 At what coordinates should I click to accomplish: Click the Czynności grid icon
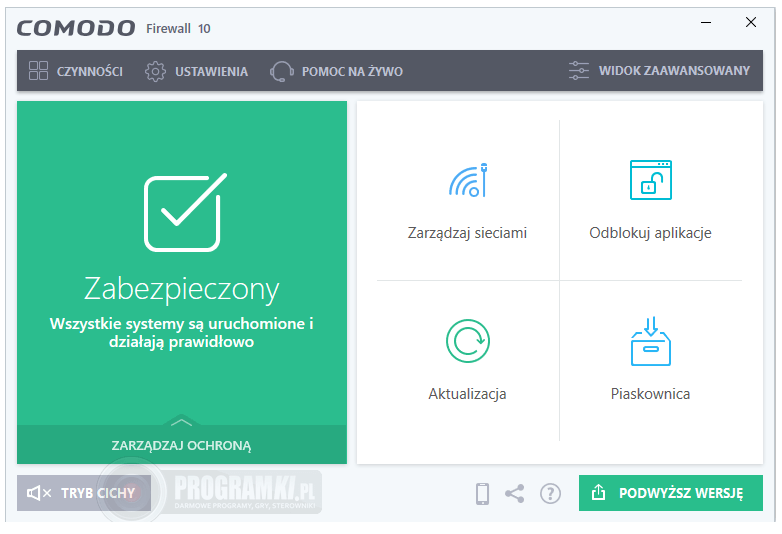click(38, 71)
